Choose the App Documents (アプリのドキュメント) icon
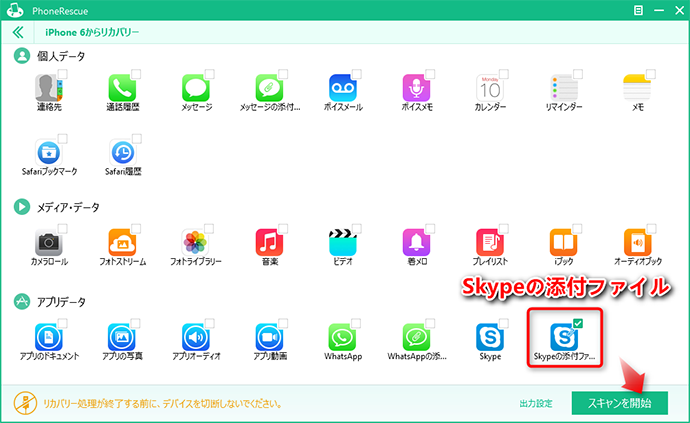 pyautogui.click(x=48, y=337)
